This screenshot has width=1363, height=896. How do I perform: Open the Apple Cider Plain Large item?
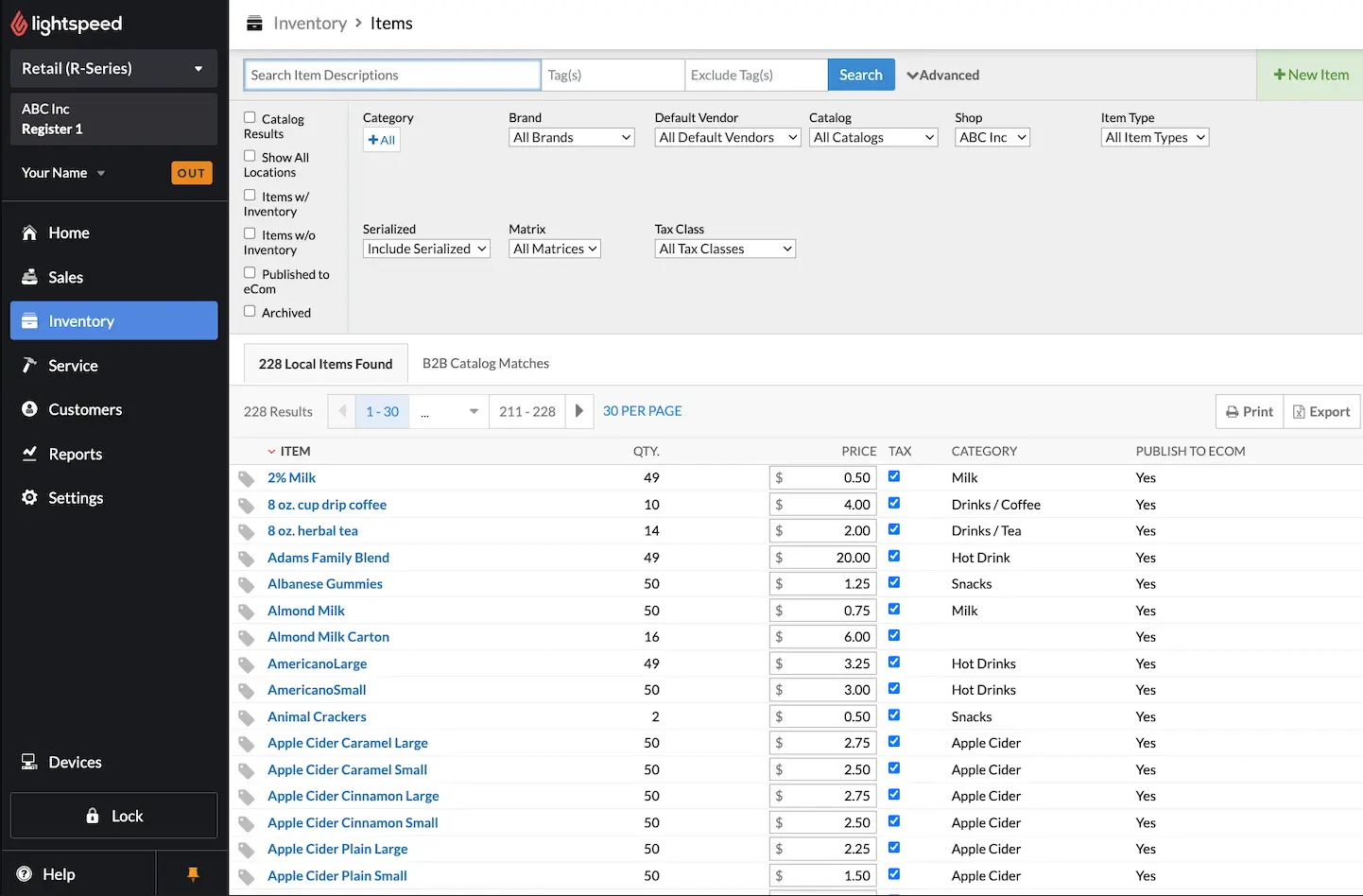coord(337,849)
